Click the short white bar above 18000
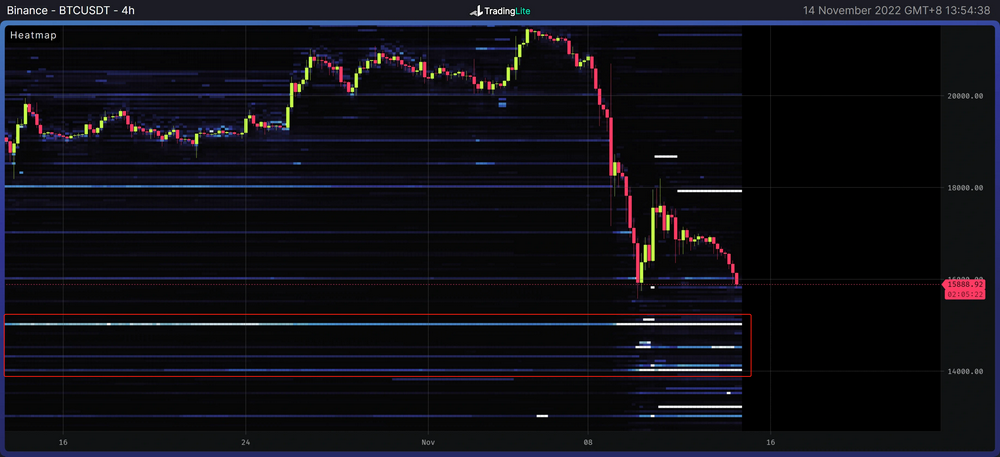 [666, 157]
